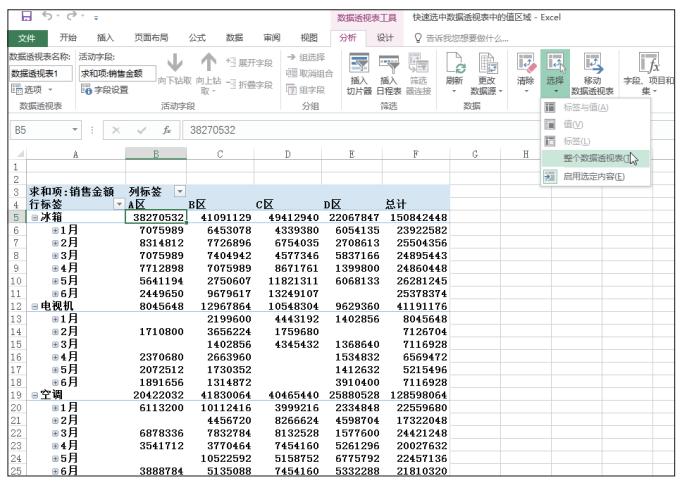Image resolution: width=683 pixels, height=483 pixels.
Task: Click 组选择 group selection
Action: pos(306,57)
